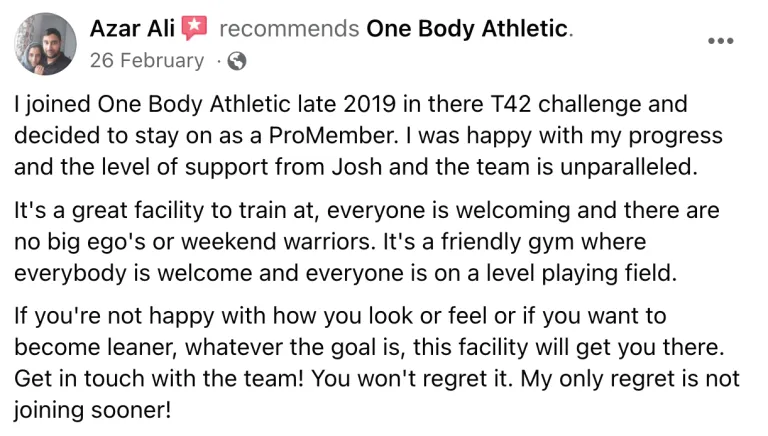Open the 26 February timestamp link
The image size is (768, 436).
[x=147, y=60]
